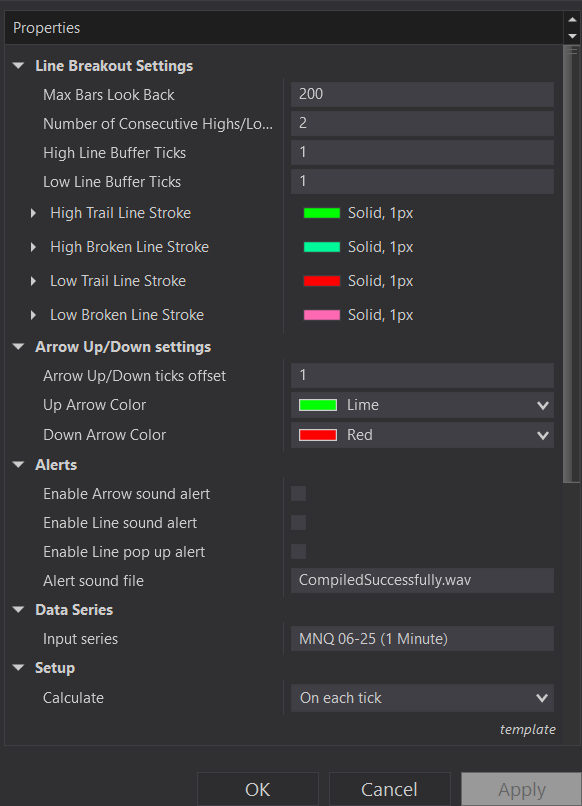Screen dimensions: 582x806
Task: Collapse the Line Breakout Settings section
Action: pos(19,66)
